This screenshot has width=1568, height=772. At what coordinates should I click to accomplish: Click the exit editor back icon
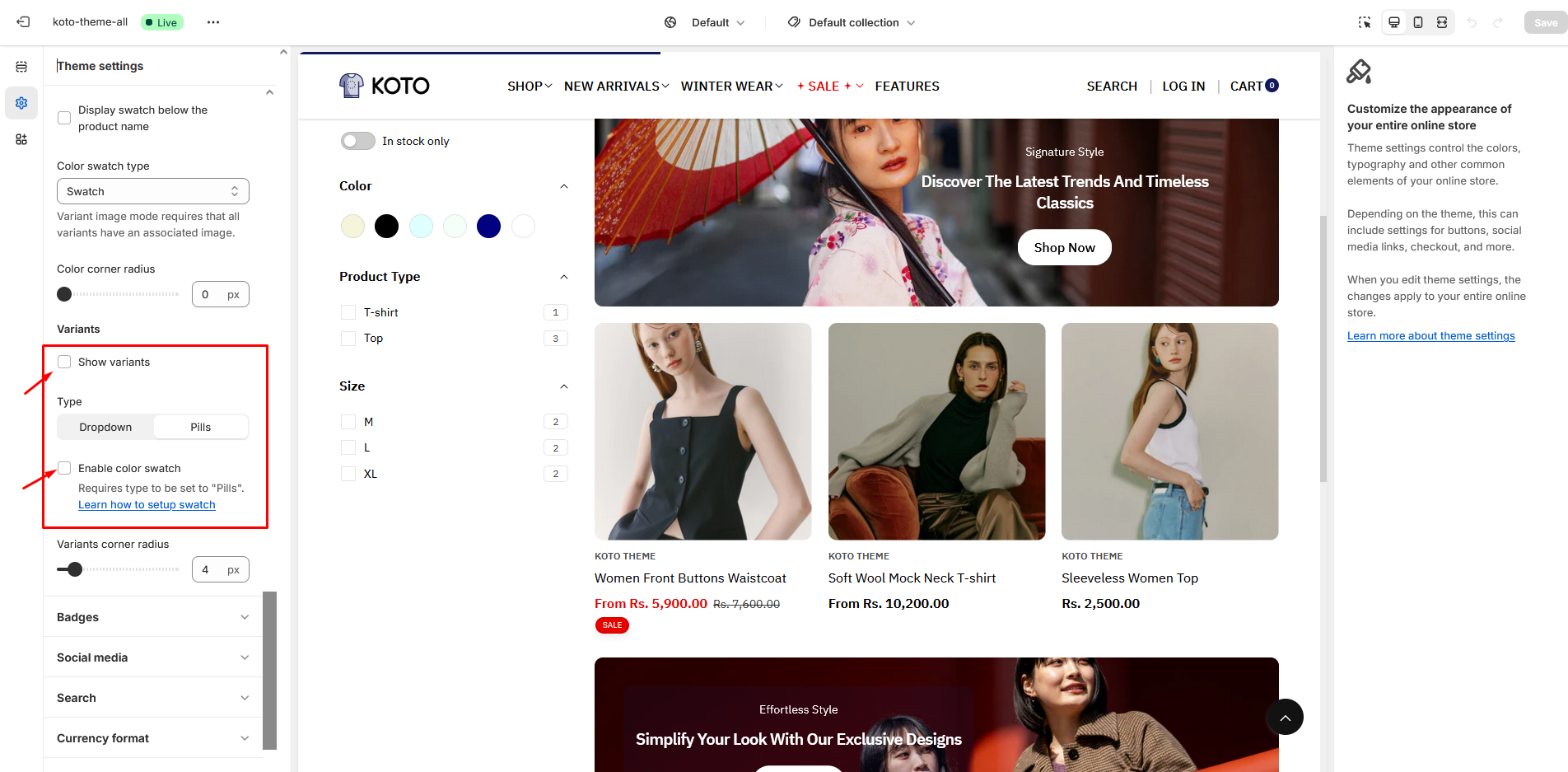click(23, 22)
